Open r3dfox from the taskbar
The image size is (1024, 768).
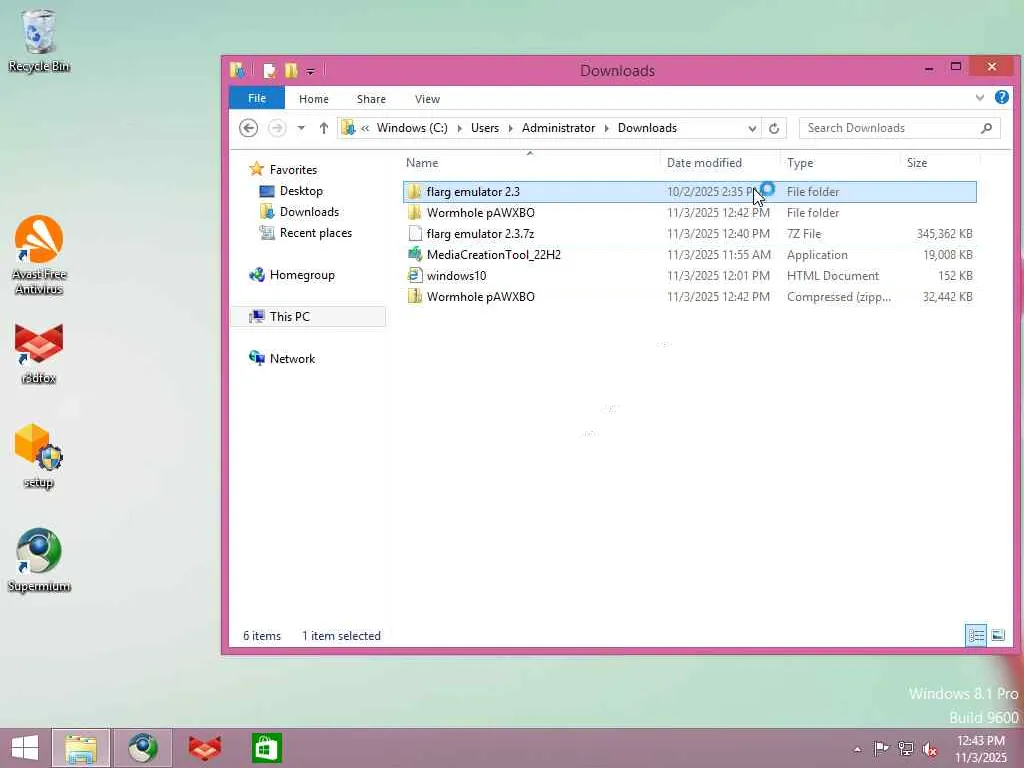click(x=204, y=748)
